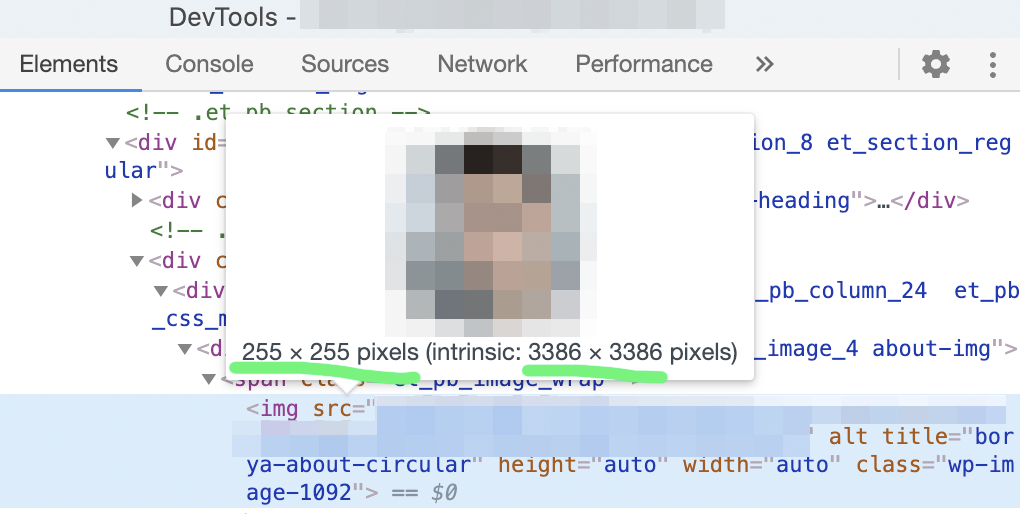Click the .et_pb_section comment line
The height and width of the screenshot is (514, 1020).
click(278, 112)
